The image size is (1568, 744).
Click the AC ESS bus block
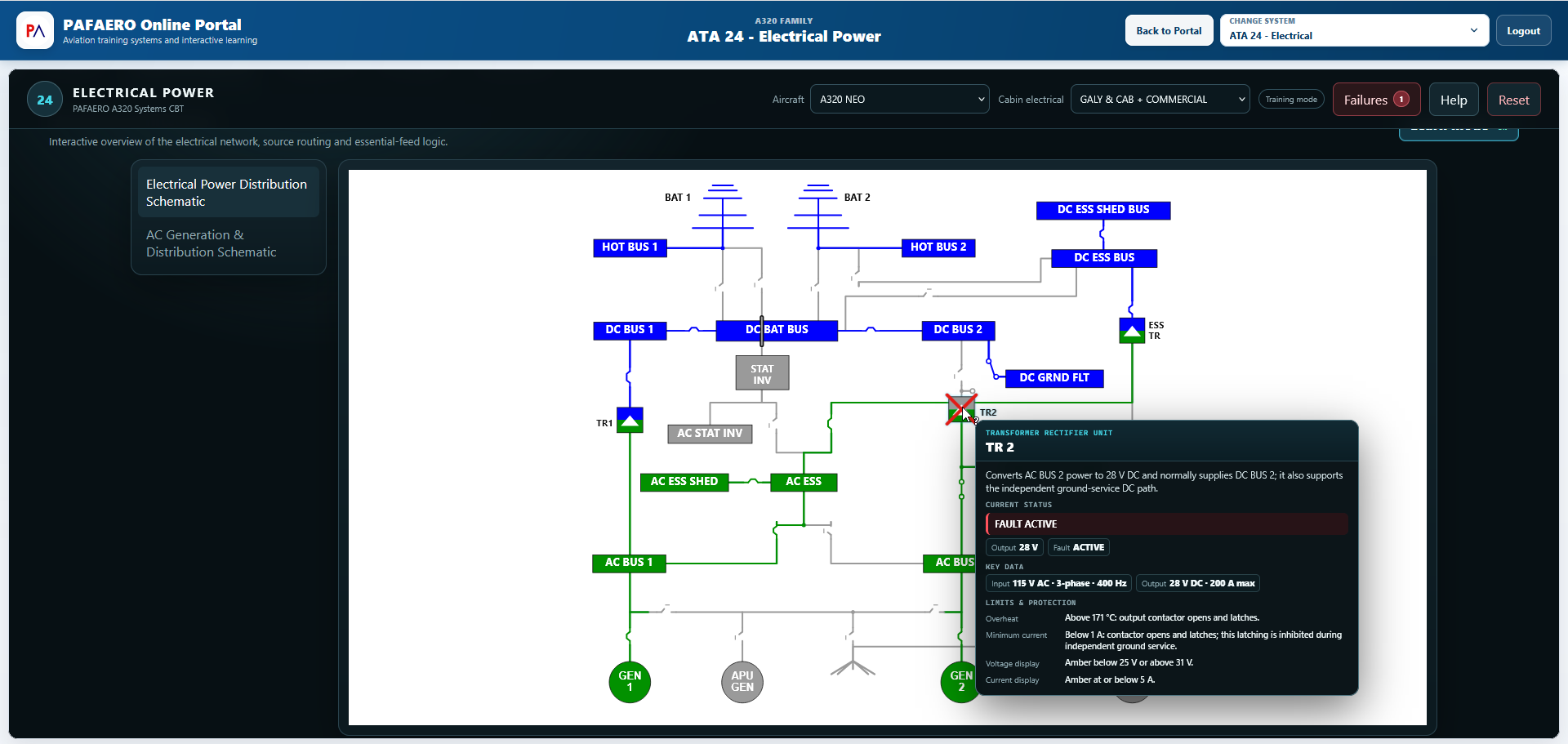(804, 482)
